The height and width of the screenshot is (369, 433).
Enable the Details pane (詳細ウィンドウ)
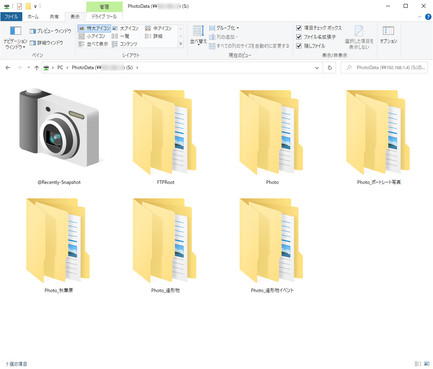click(46, 43)
